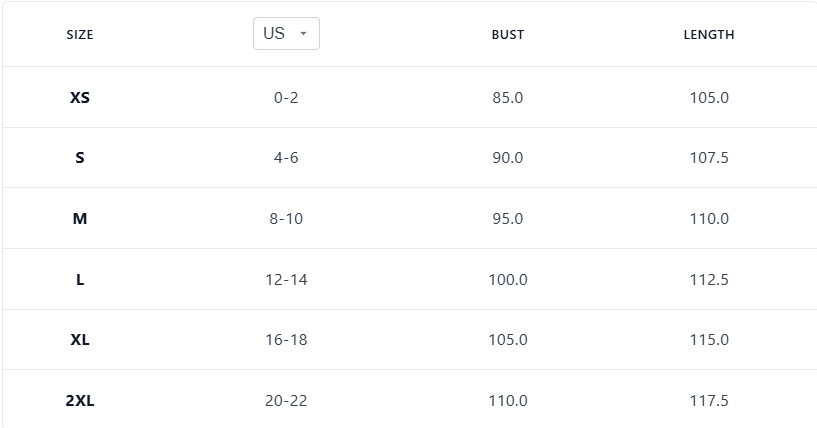The width and height of the screenshot is (817, 428).
Task: Click the 0-2 US size cell
Action: pos(286,98)
